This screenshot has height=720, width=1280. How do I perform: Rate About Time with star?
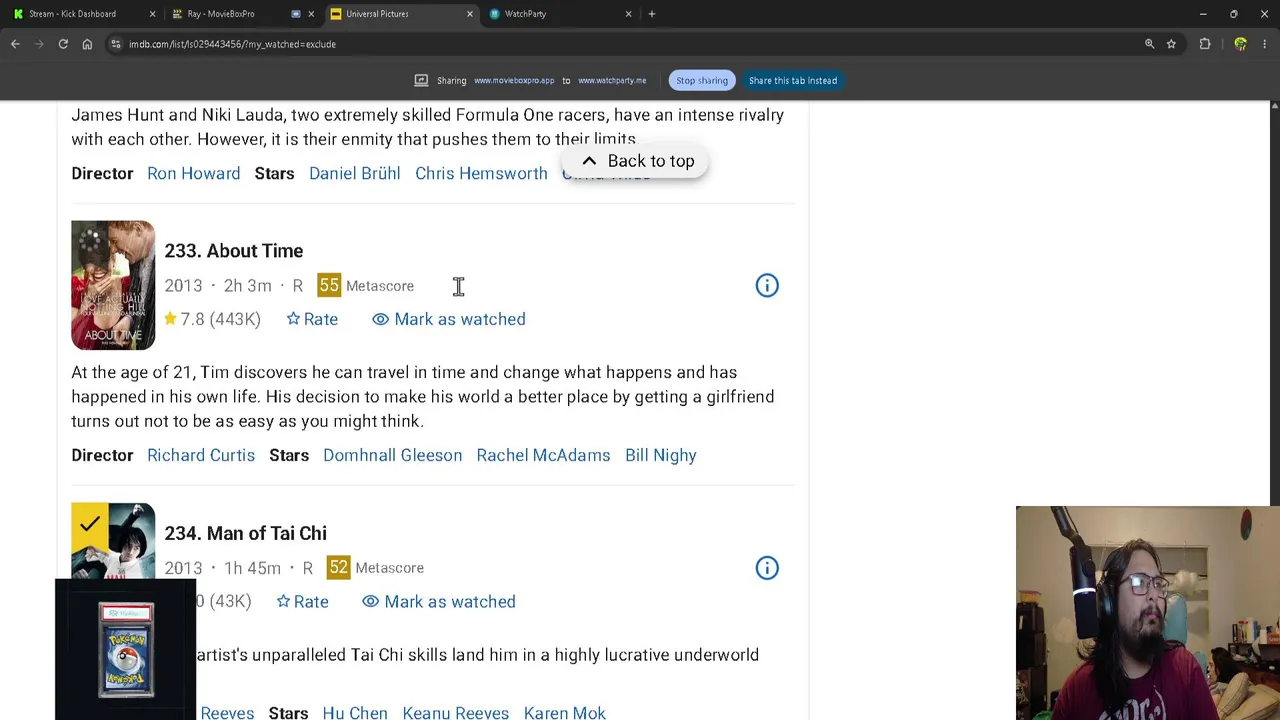312,319
